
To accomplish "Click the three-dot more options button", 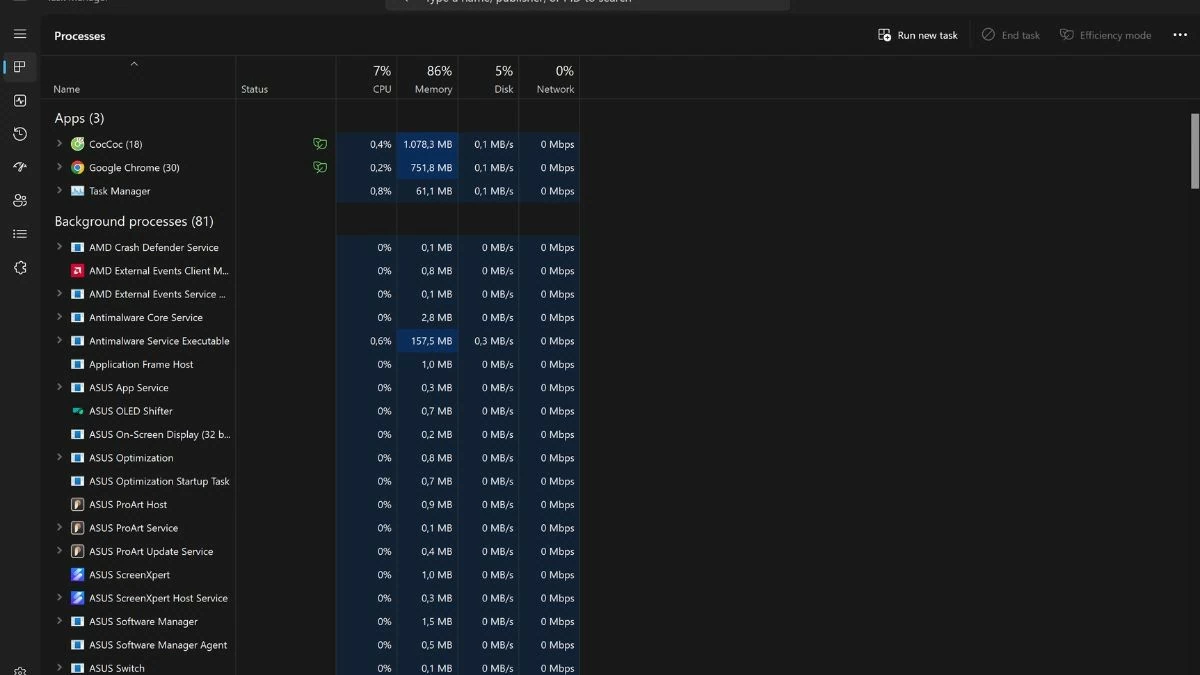I will tap(1180, 35).
